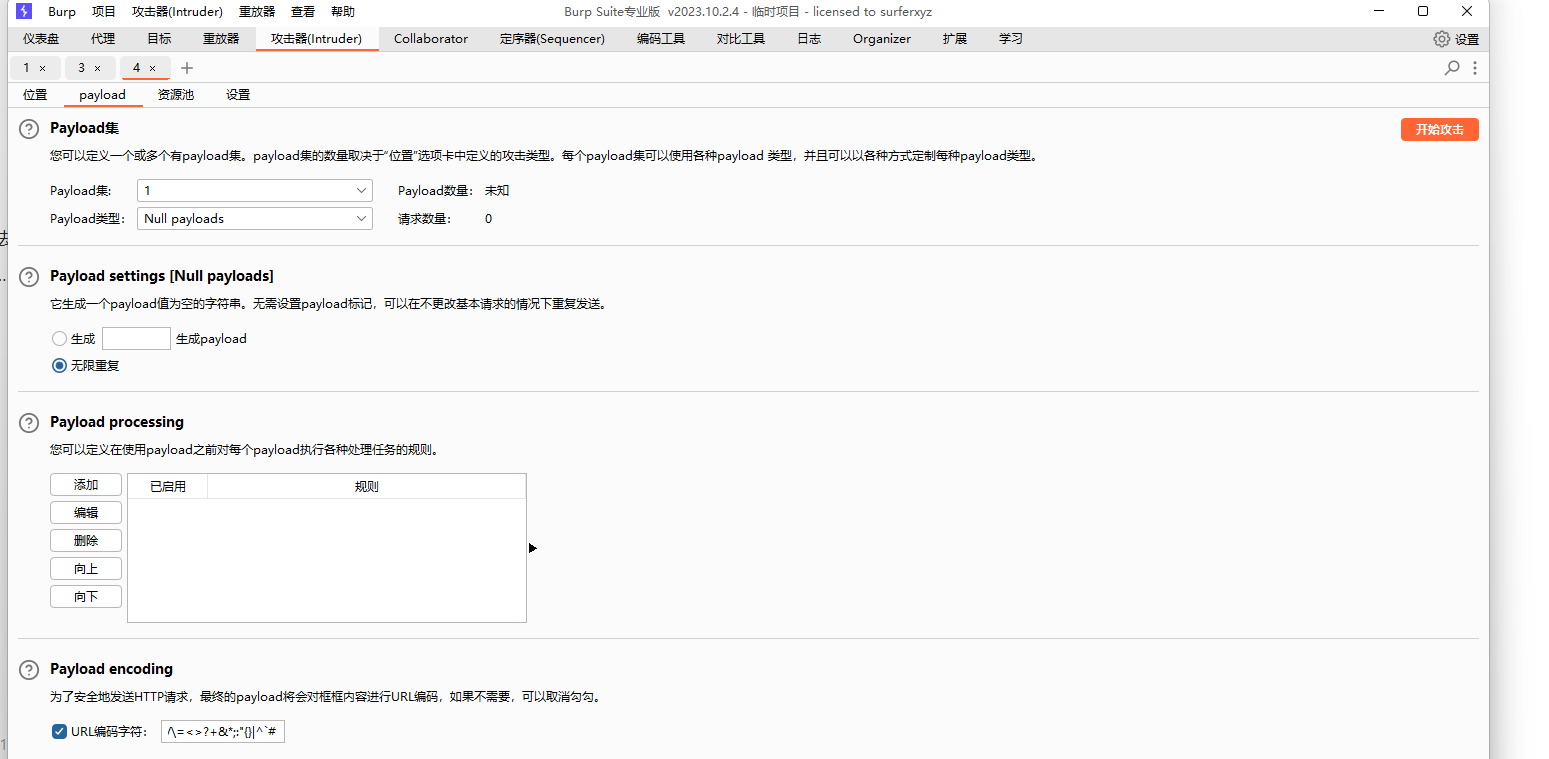Switch to the 仪表盘 tab
The width and height of the screenshot is (1549, 759).
[41, 39]
